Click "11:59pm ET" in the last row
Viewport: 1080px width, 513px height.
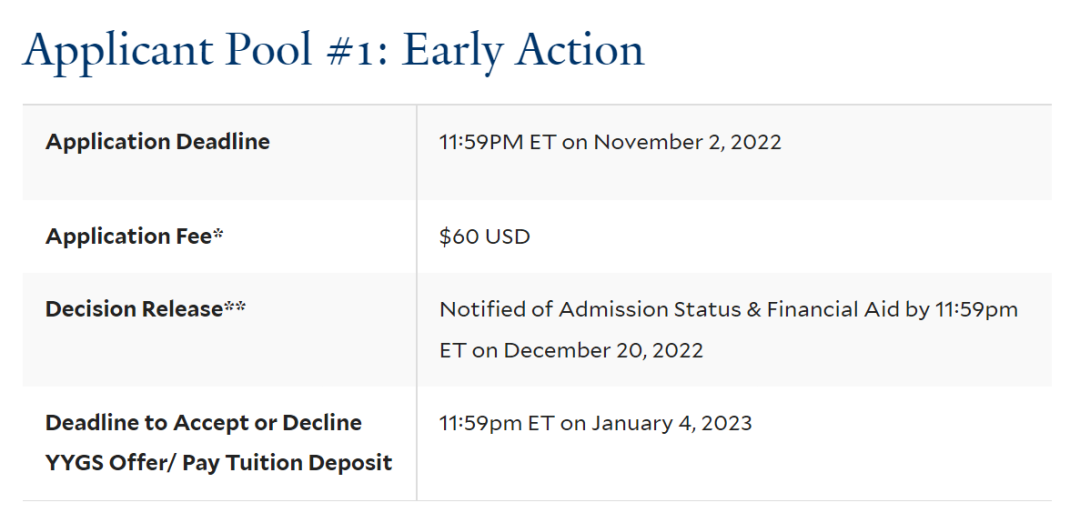click(x=496, y=423)
